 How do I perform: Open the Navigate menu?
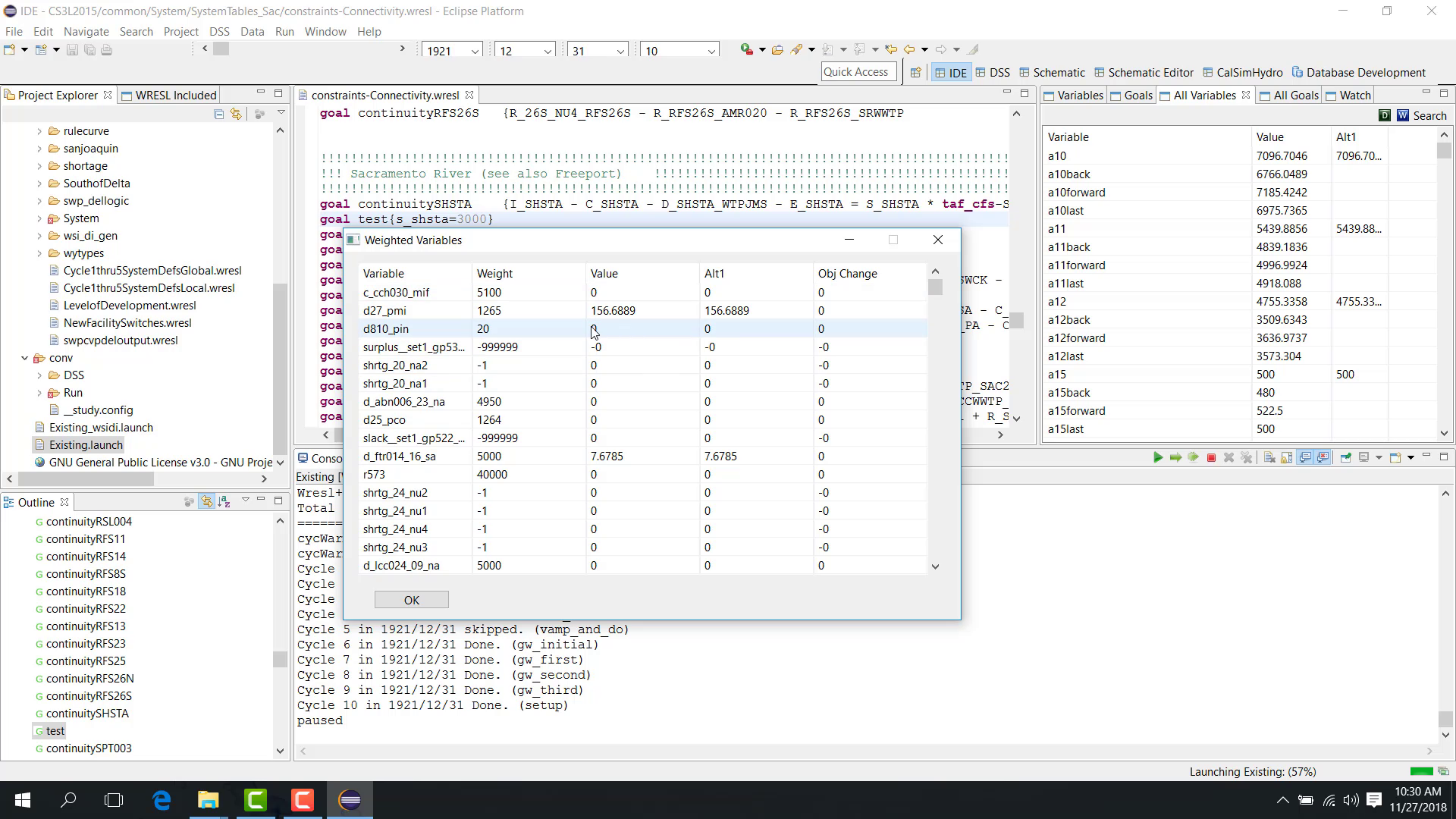tap(86, 31)
